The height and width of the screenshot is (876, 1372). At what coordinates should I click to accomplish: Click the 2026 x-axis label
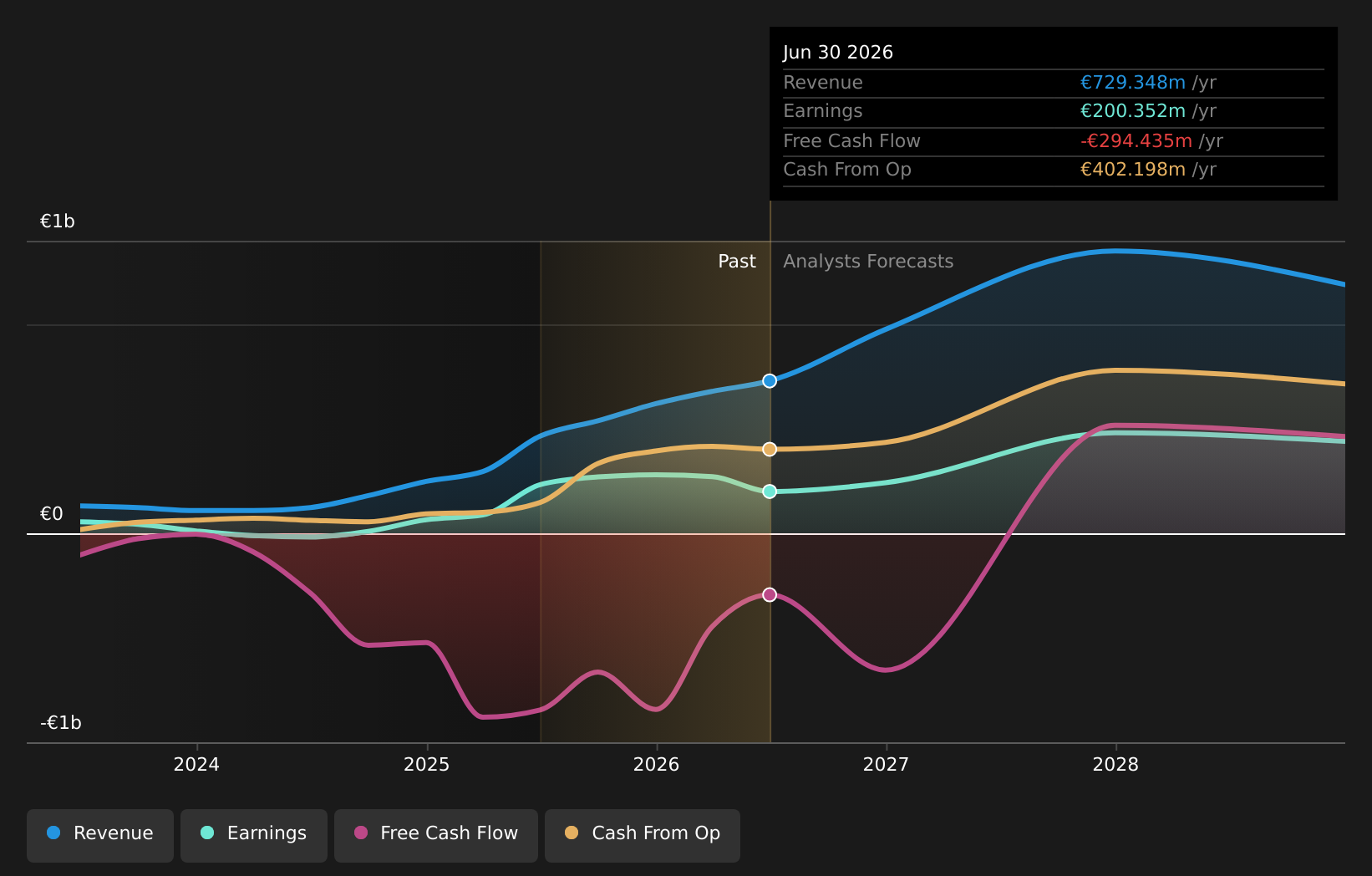657,765
